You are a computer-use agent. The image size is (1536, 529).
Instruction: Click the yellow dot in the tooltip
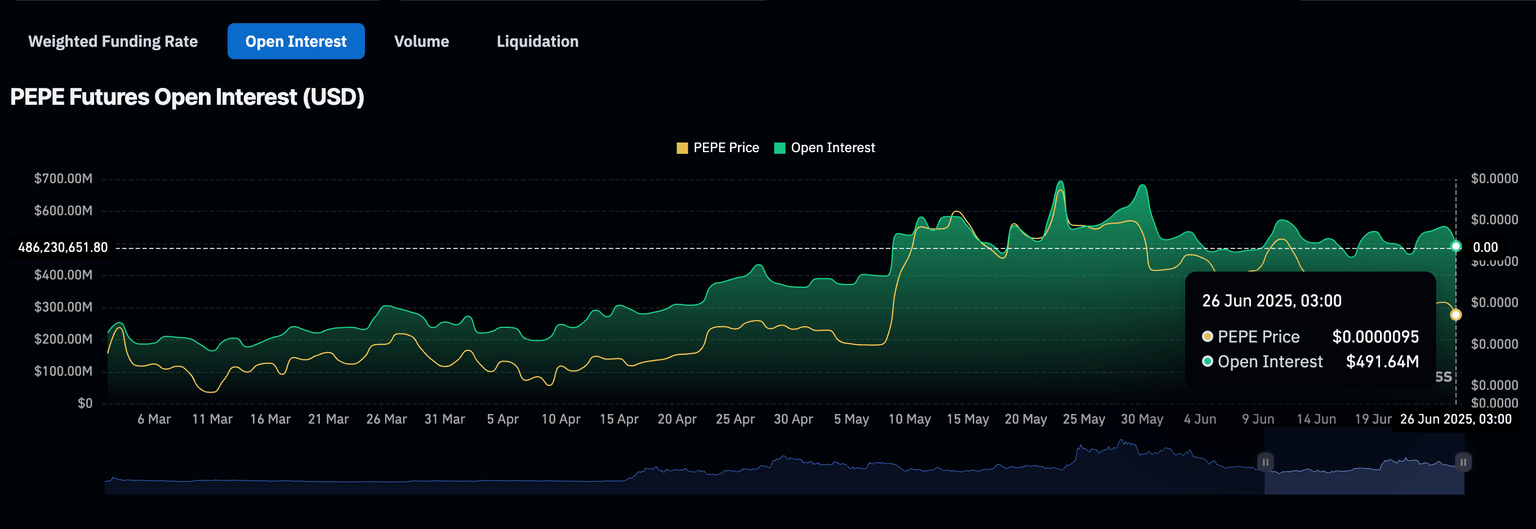[1208, 337]
